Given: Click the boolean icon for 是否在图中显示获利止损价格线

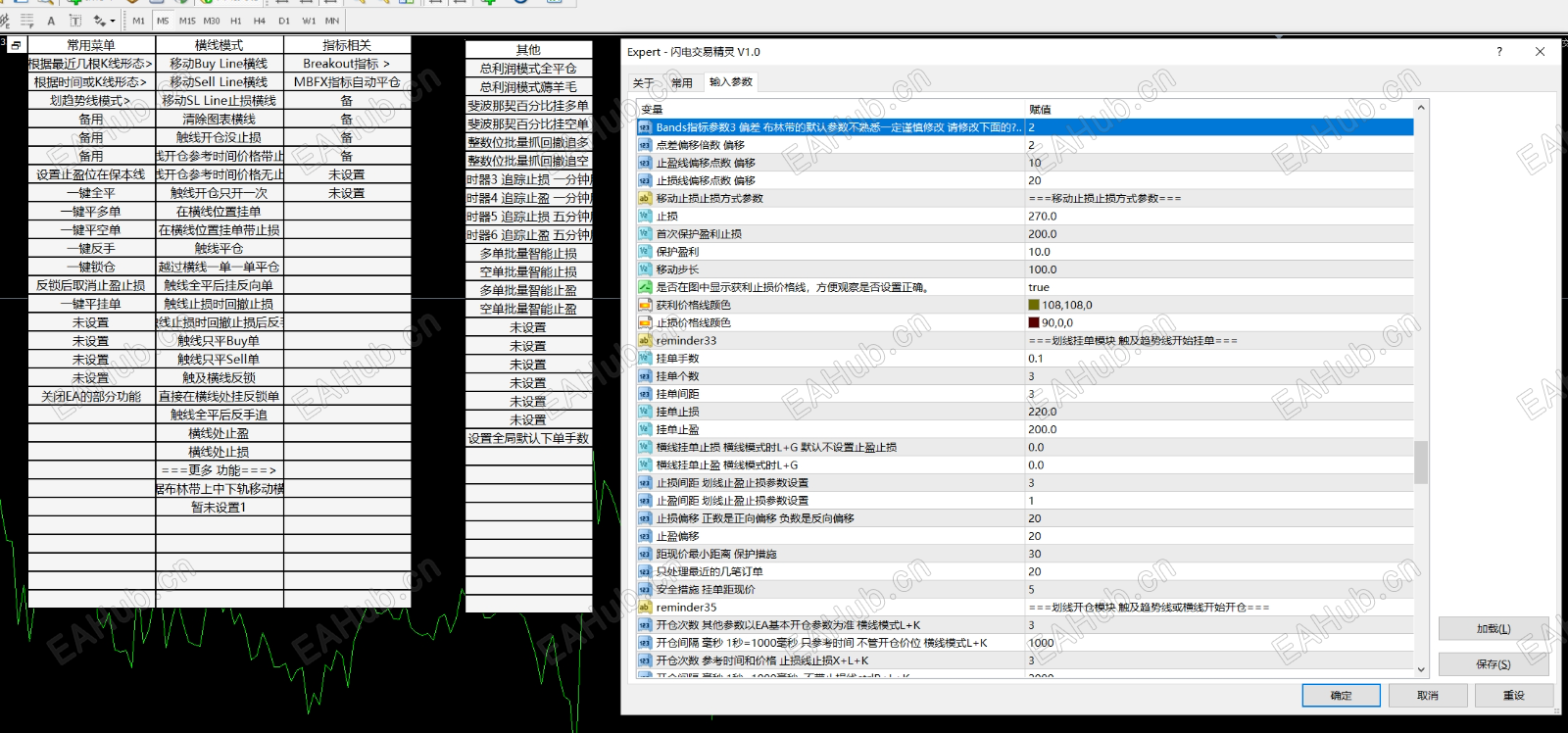Looking at the screenshot, I should point(645,287).
